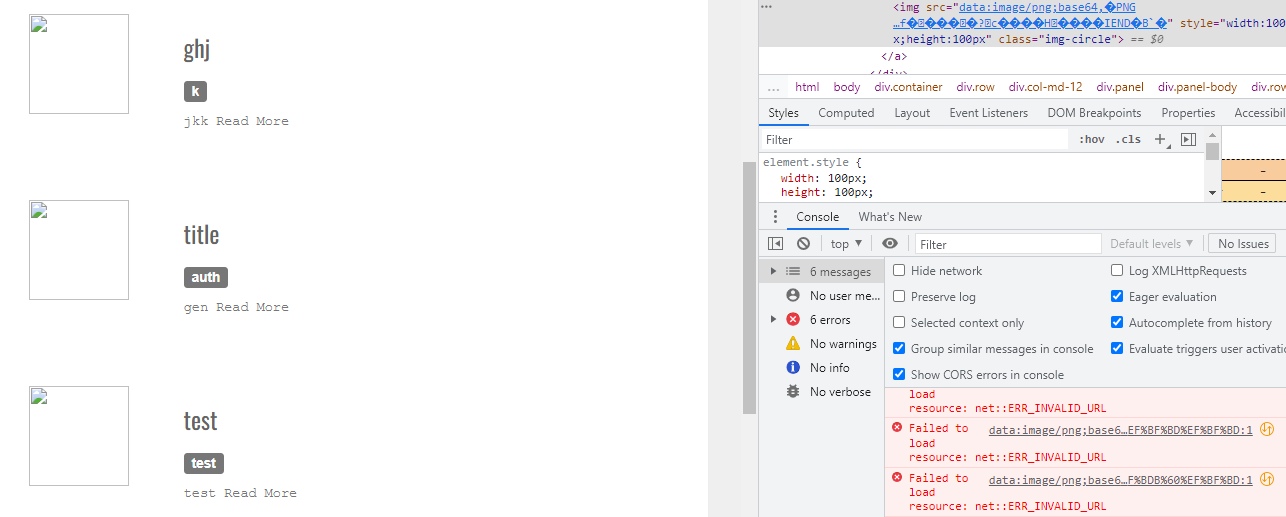Clear console with the ban icon
Image resolution: width=1286 pixels, height=517 pixels.
pos(803,243)
